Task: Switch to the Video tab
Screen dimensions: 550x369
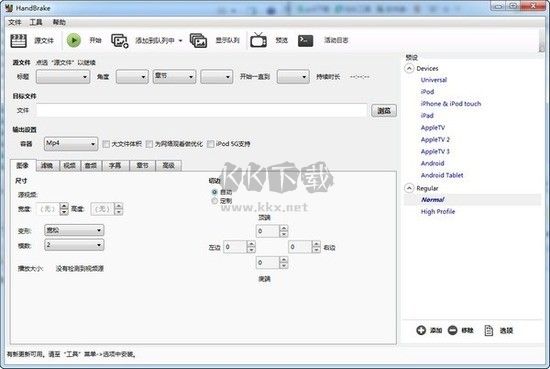Action: (69, 166)
